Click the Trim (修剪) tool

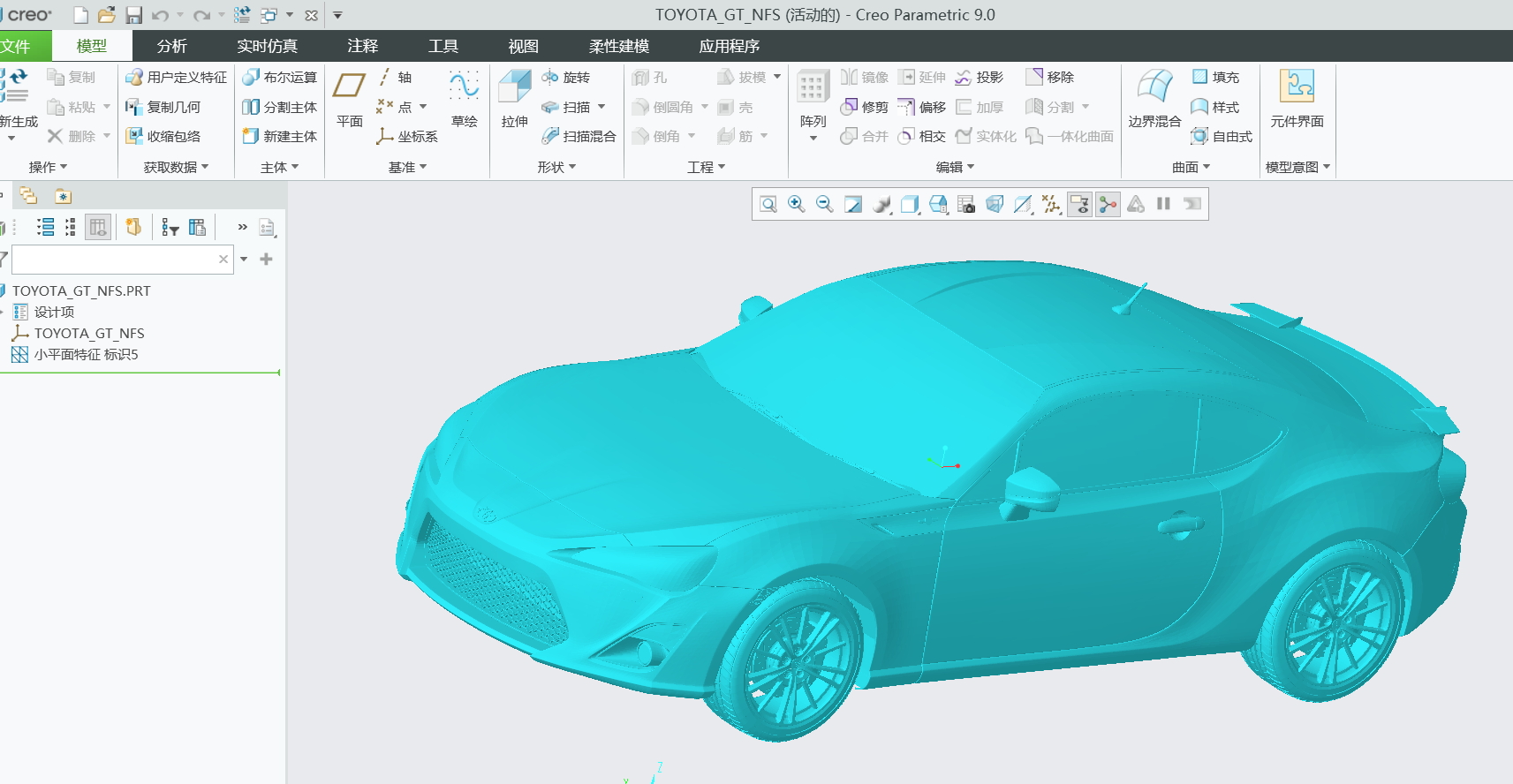click(x=864, y=107)
